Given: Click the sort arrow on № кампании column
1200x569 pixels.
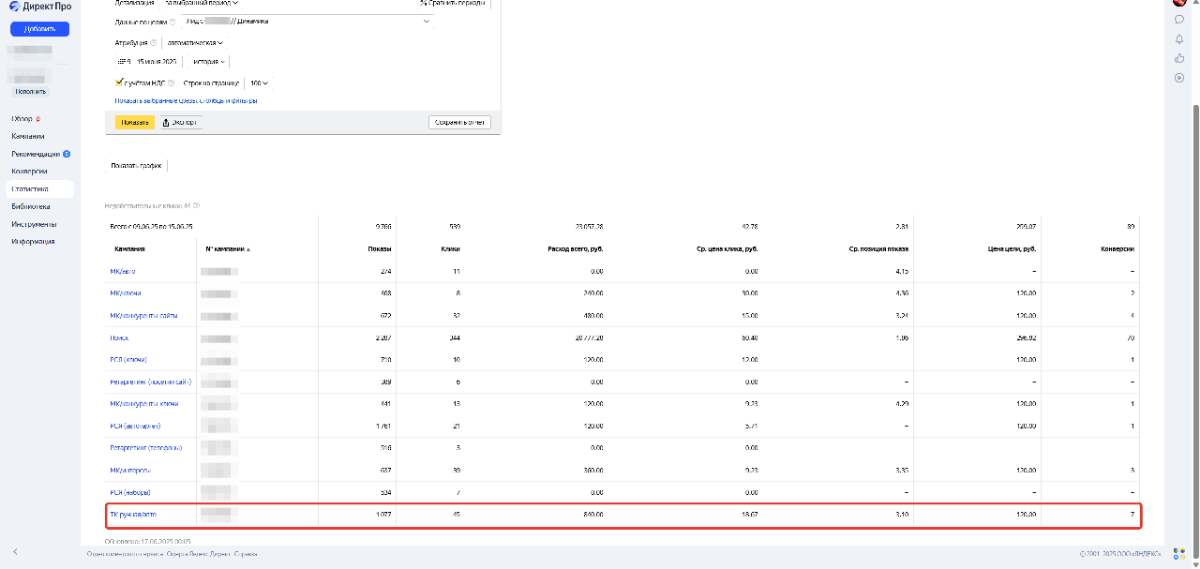Looking at the screenshot, I should tap(248, 250).
